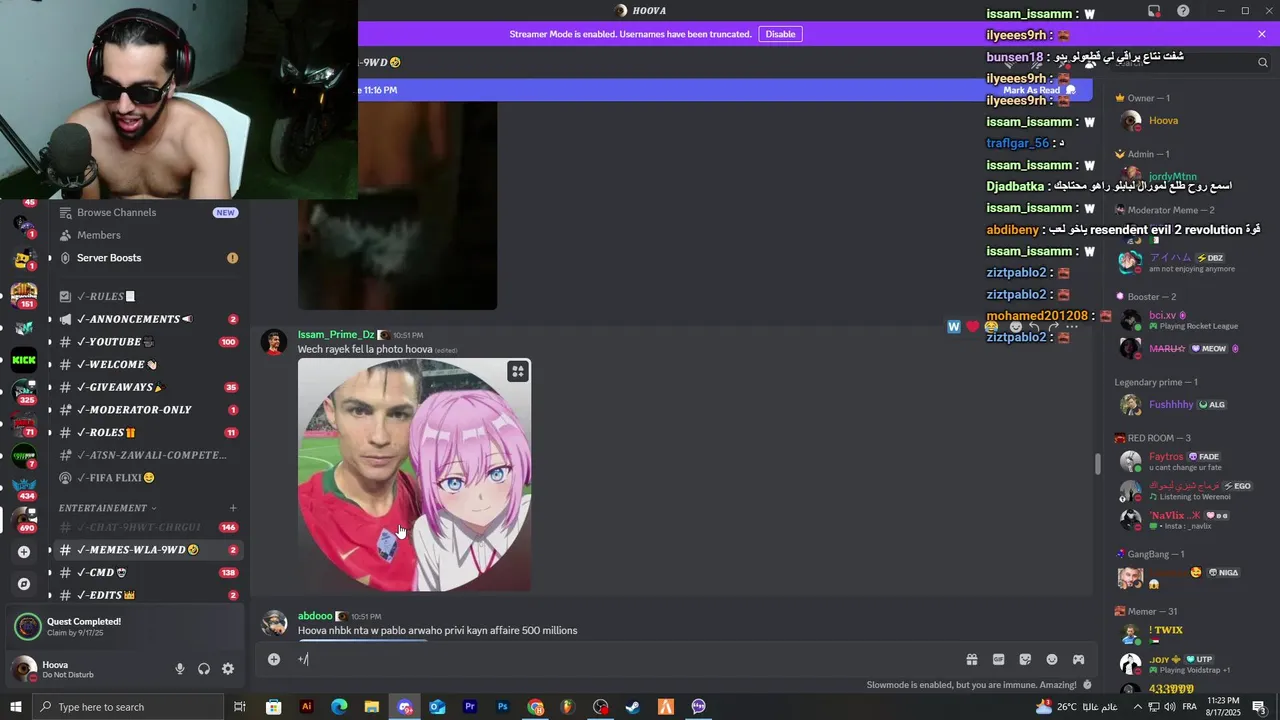Click the search magnifier icon
This screenshot has width=1280, height=720.
click(1263, 62)
